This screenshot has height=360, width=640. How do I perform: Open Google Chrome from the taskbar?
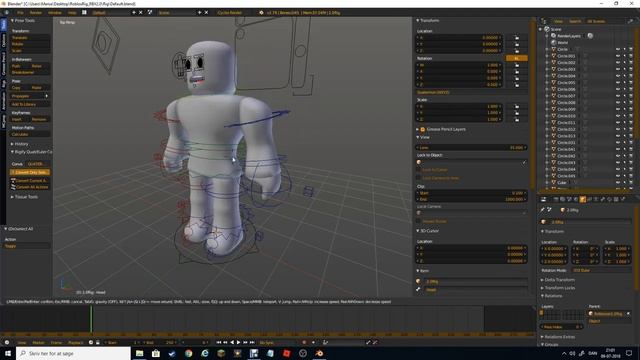click(188, 353)
